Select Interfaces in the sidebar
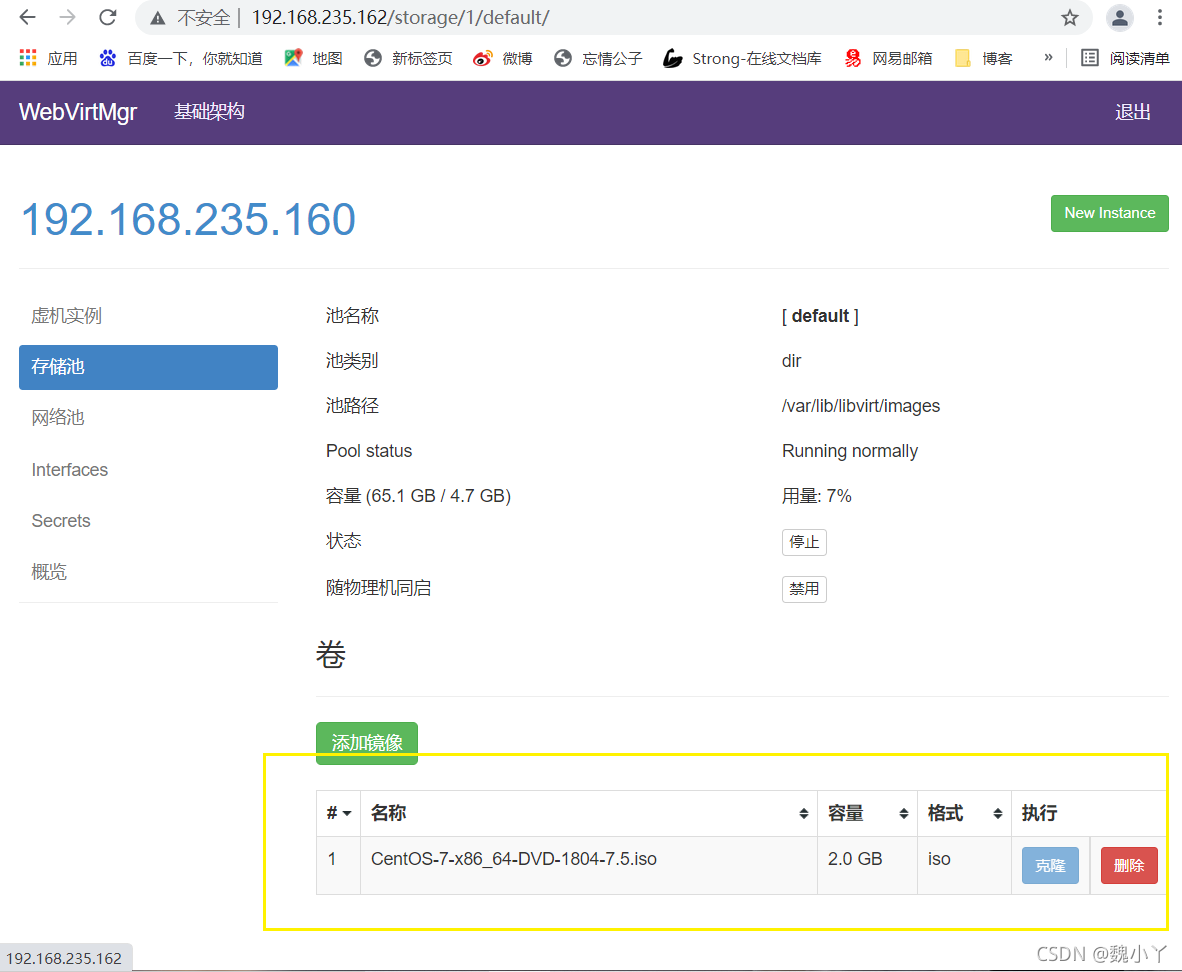This screenshot has height=972, width=1182. click(149, 470)
